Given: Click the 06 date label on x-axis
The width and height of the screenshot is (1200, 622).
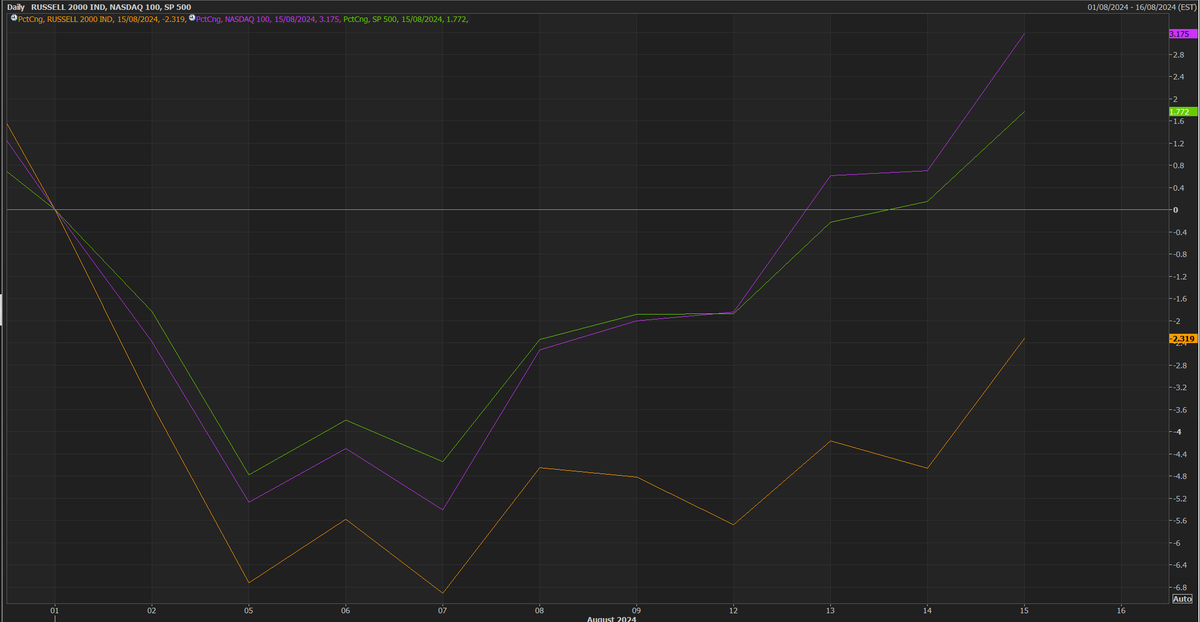Looking at the screenshot, I should click(346, 609).
